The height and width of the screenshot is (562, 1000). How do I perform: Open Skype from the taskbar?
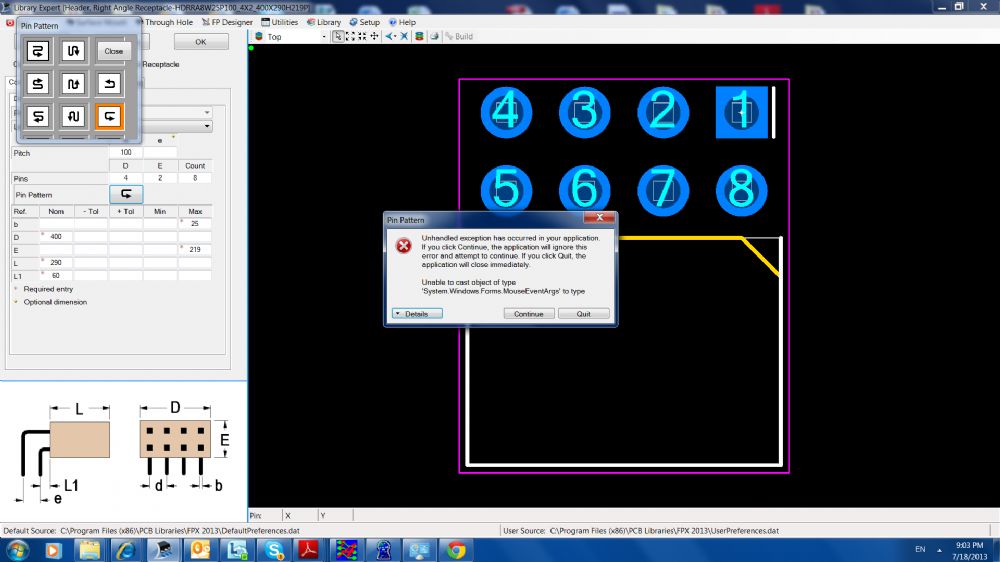273,549
